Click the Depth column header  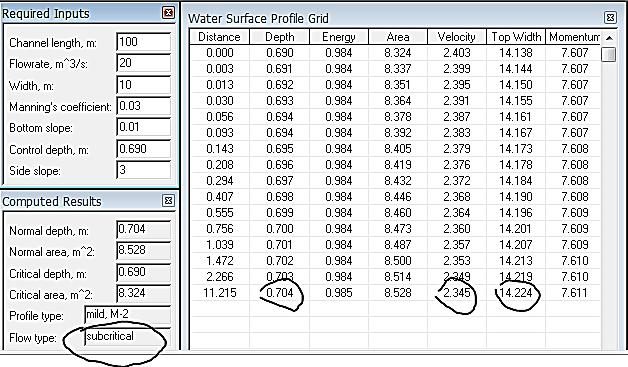coord(280,37)
